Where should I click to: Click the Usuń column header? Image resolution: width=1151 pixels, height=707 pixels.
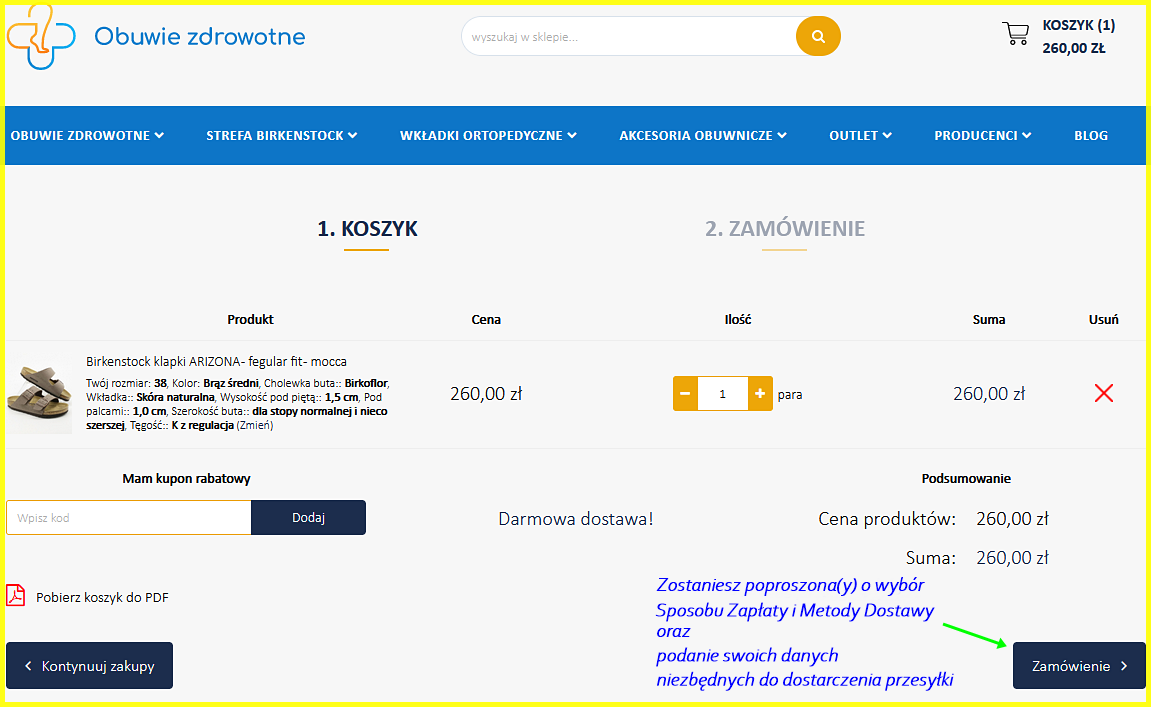(1103, 319)
